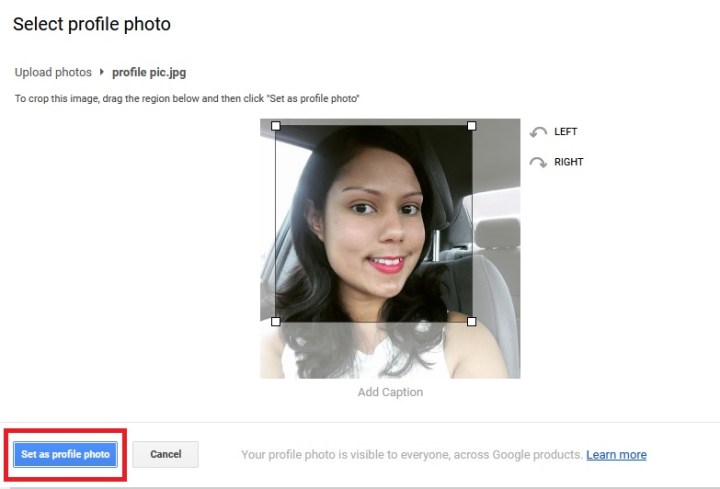This screenshot has height=489, width=720.
Task: Click the rotate left arrow icon
Action: [538, 132]
